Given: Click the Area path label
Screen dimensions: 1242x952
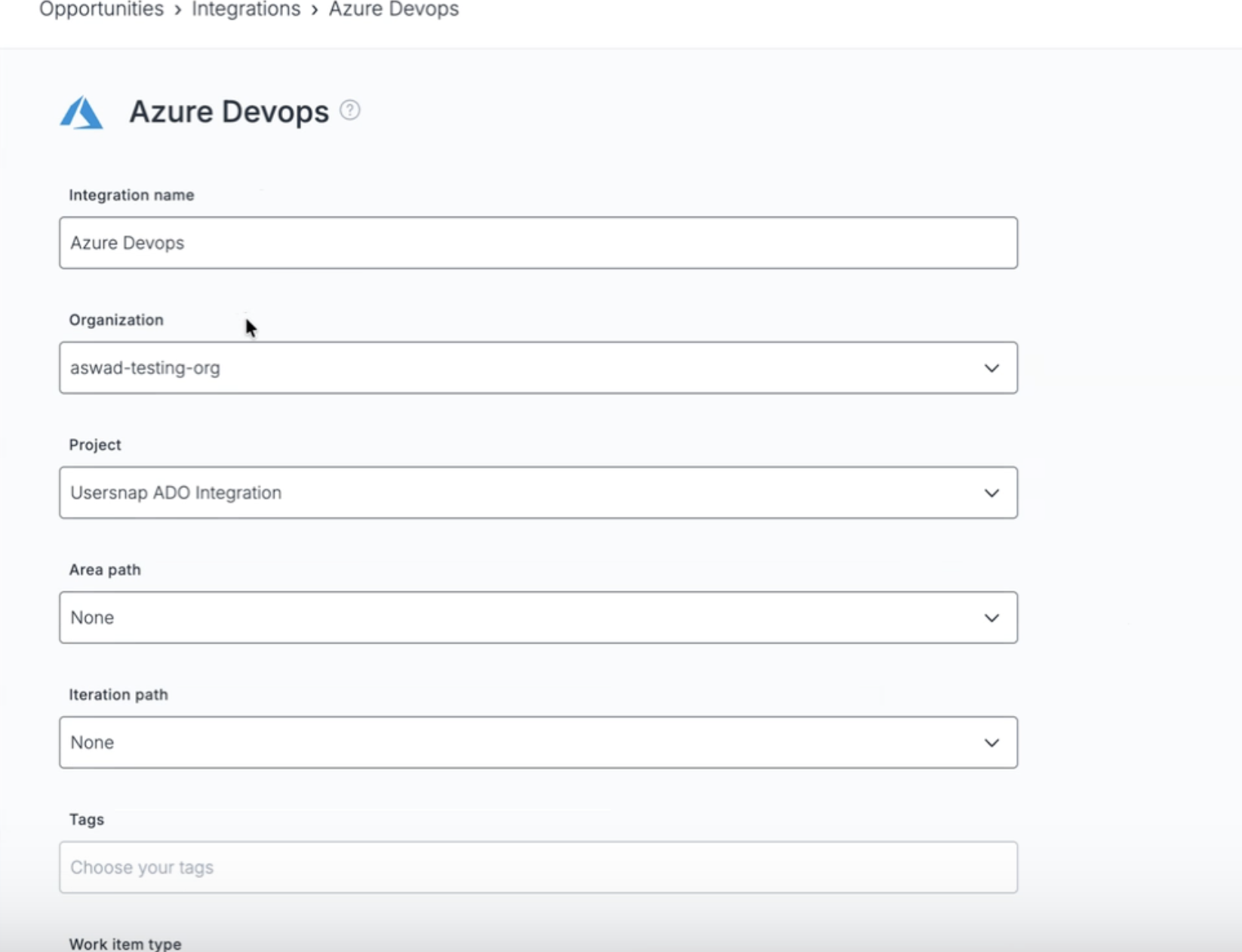Looking at the screenshot, I should pyautogui.click(x=105, y=570).
